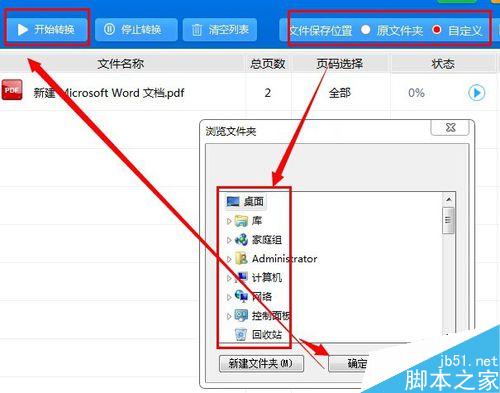Viewport: 500px width, 393px height.
Task: Click the 总页数 value 2
Action: click(x=268, y=93)
